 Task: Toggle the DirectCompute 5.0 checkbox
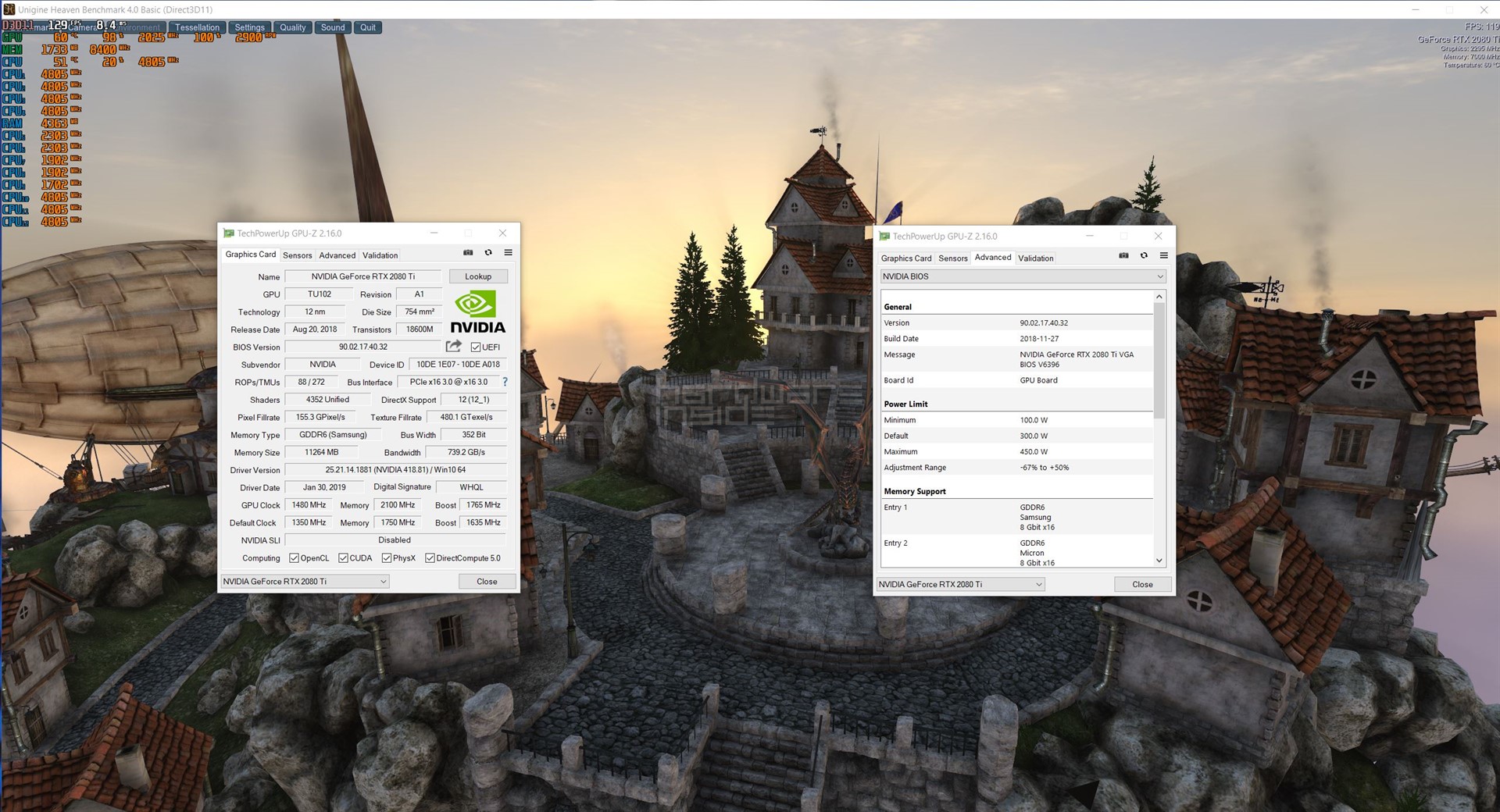click(x=430, y=558)
